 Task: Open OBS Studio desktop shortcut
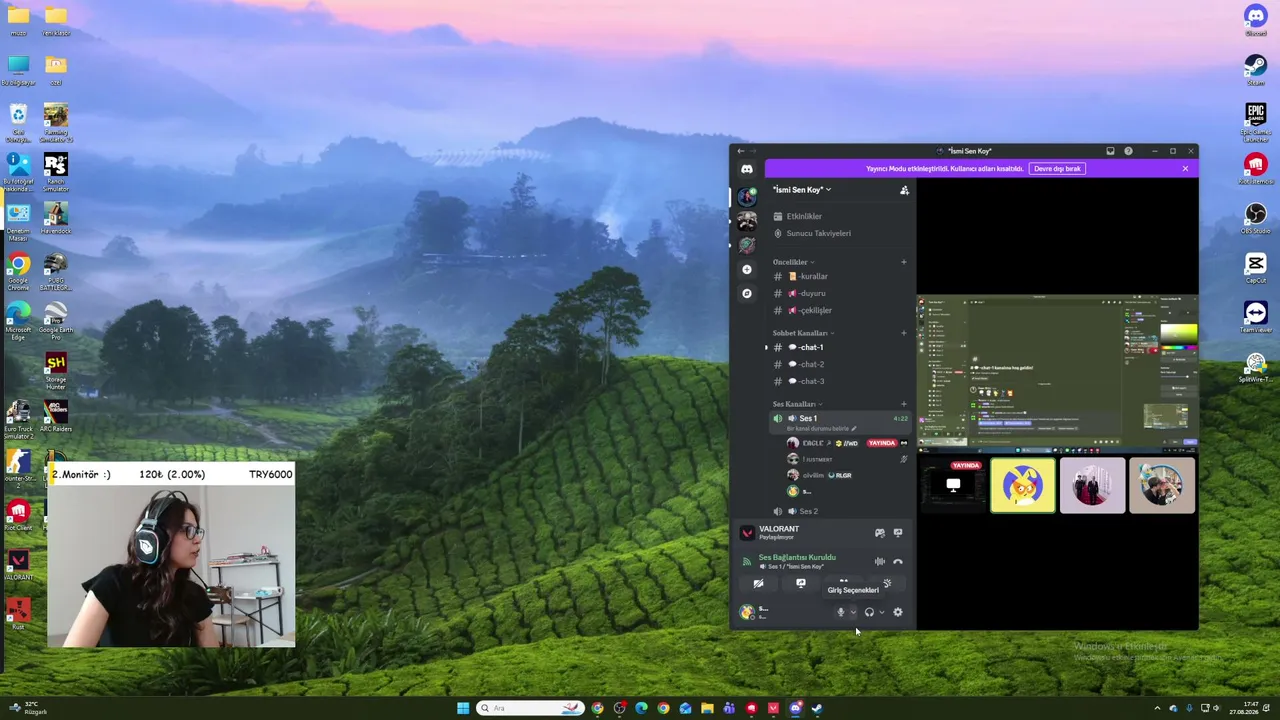1256,218
